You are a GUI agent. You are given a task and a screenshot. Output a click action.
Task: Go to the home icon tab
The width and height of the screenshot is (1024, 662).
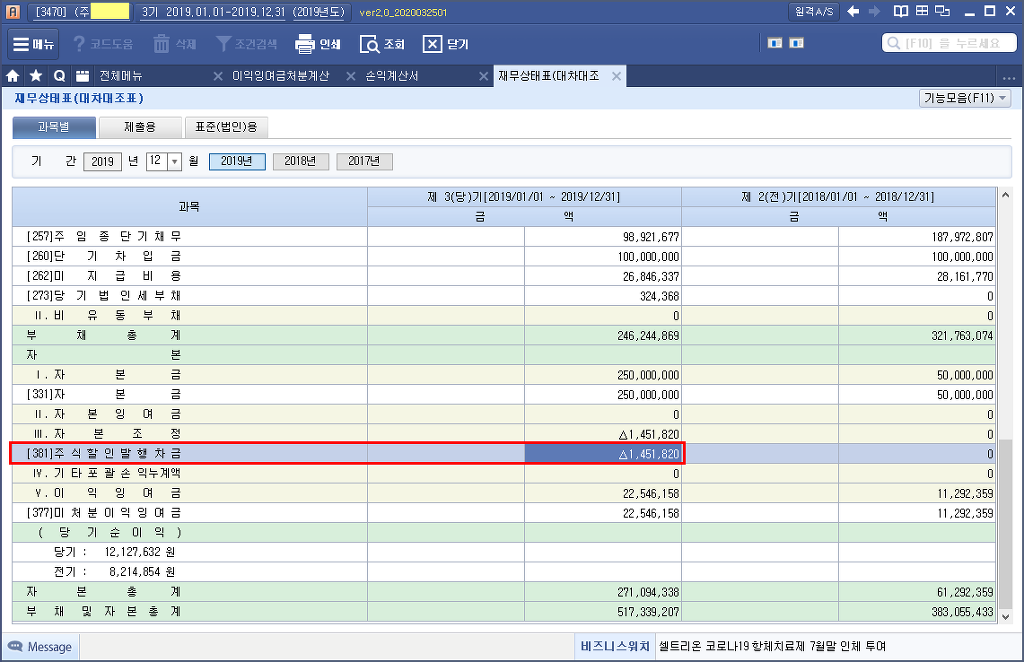tap(13, 76)
